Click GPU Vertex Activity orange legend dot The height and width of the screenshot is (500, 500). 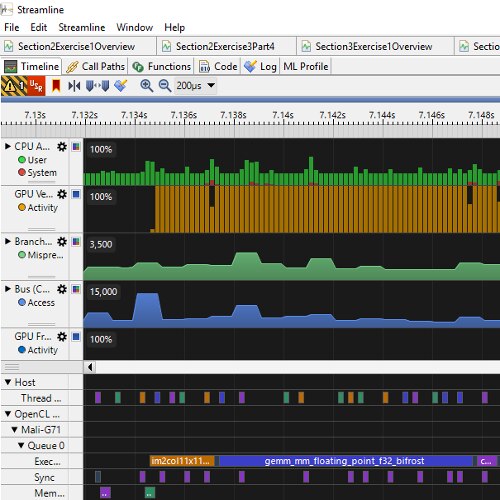22,207
